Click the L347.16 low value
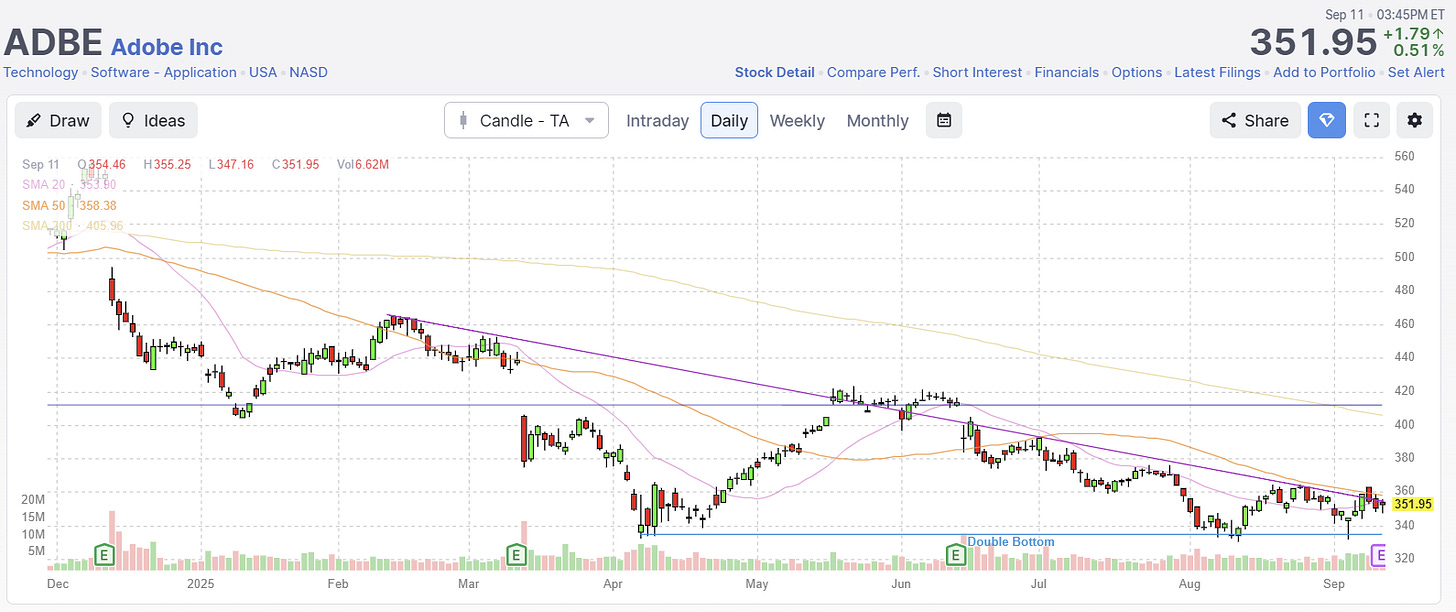Viewport: 1456px width, 612px height. 231,164
